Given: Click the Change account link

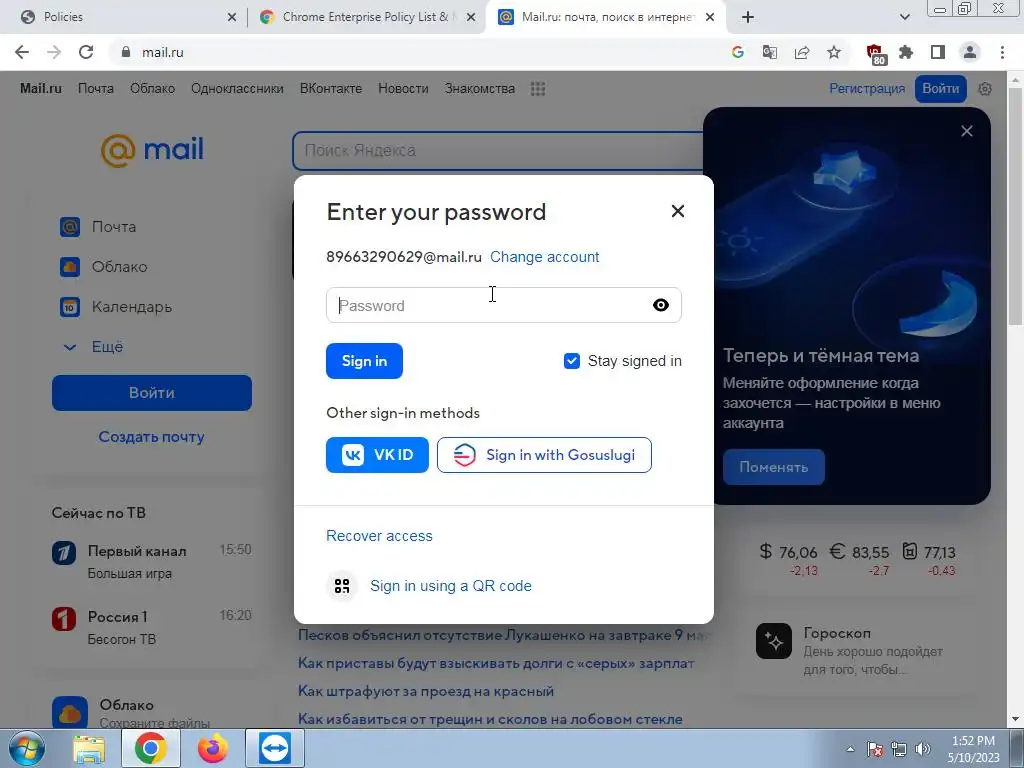Looking at the screenshot, I should (x=545, y=257).
